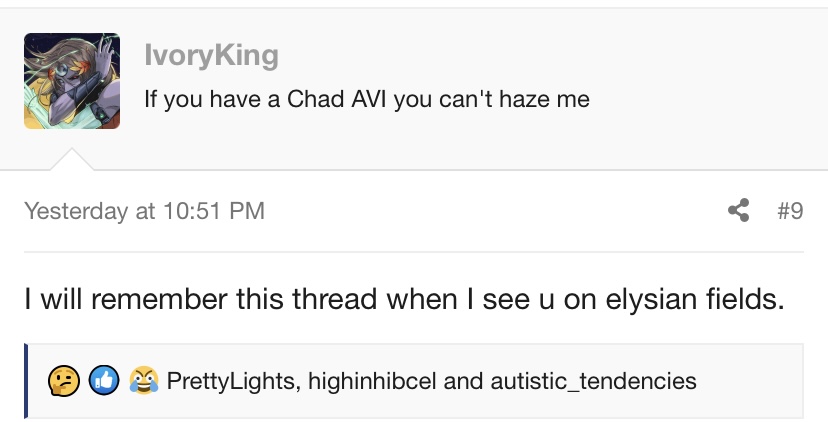The image size is (828, 422).
Task: Click empty space right of the reaction names
Action: (750, 381)
